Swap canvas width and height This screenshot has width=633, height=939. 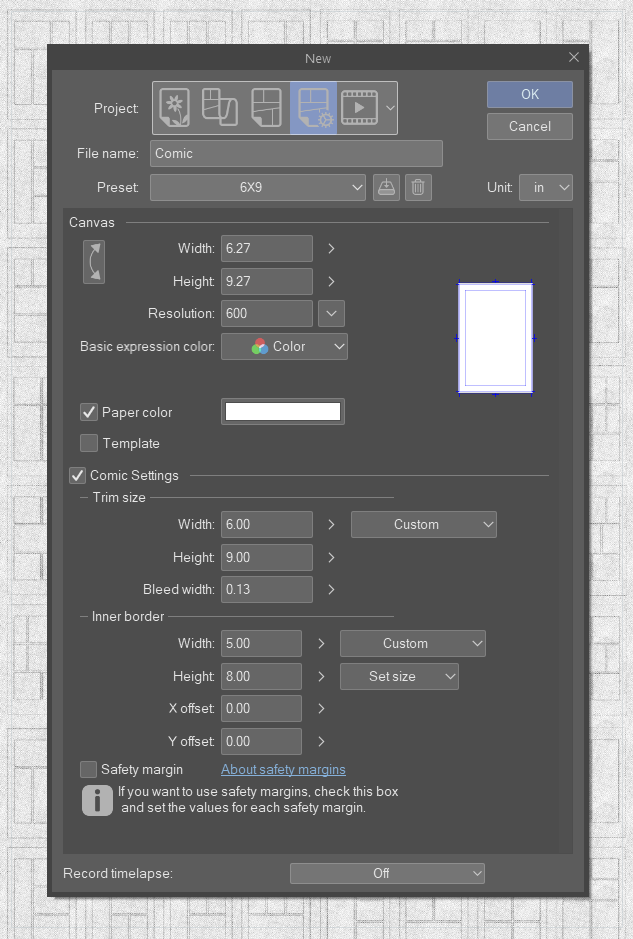[x=94, y=262]
